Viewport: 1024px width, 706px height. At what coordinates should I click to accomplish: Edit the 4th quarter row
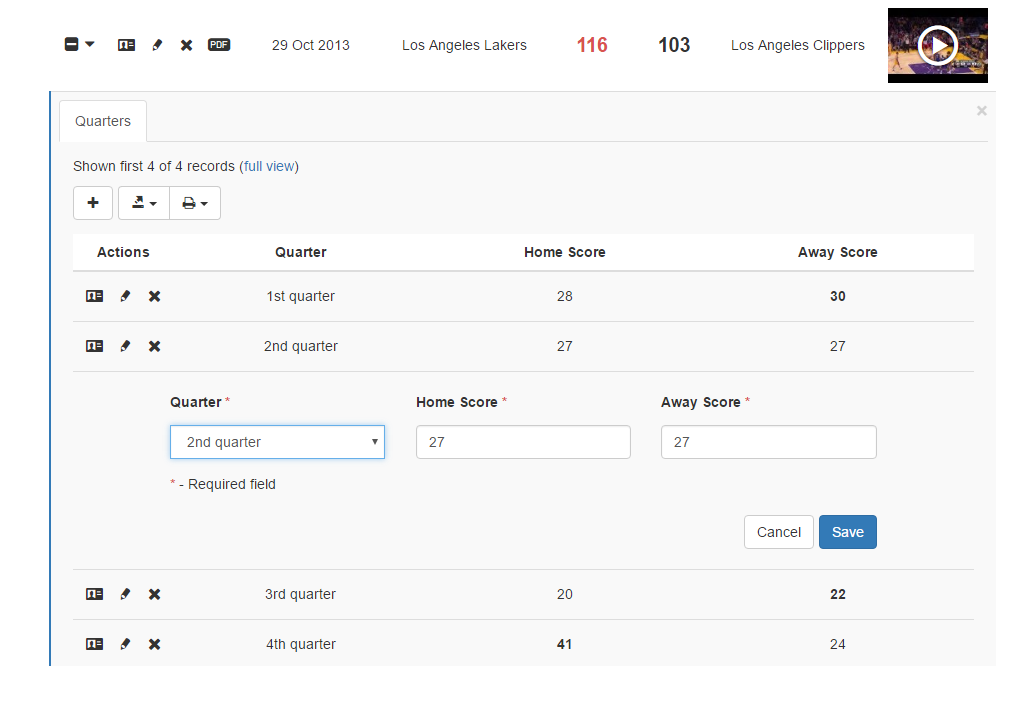[x=125, y=644]
